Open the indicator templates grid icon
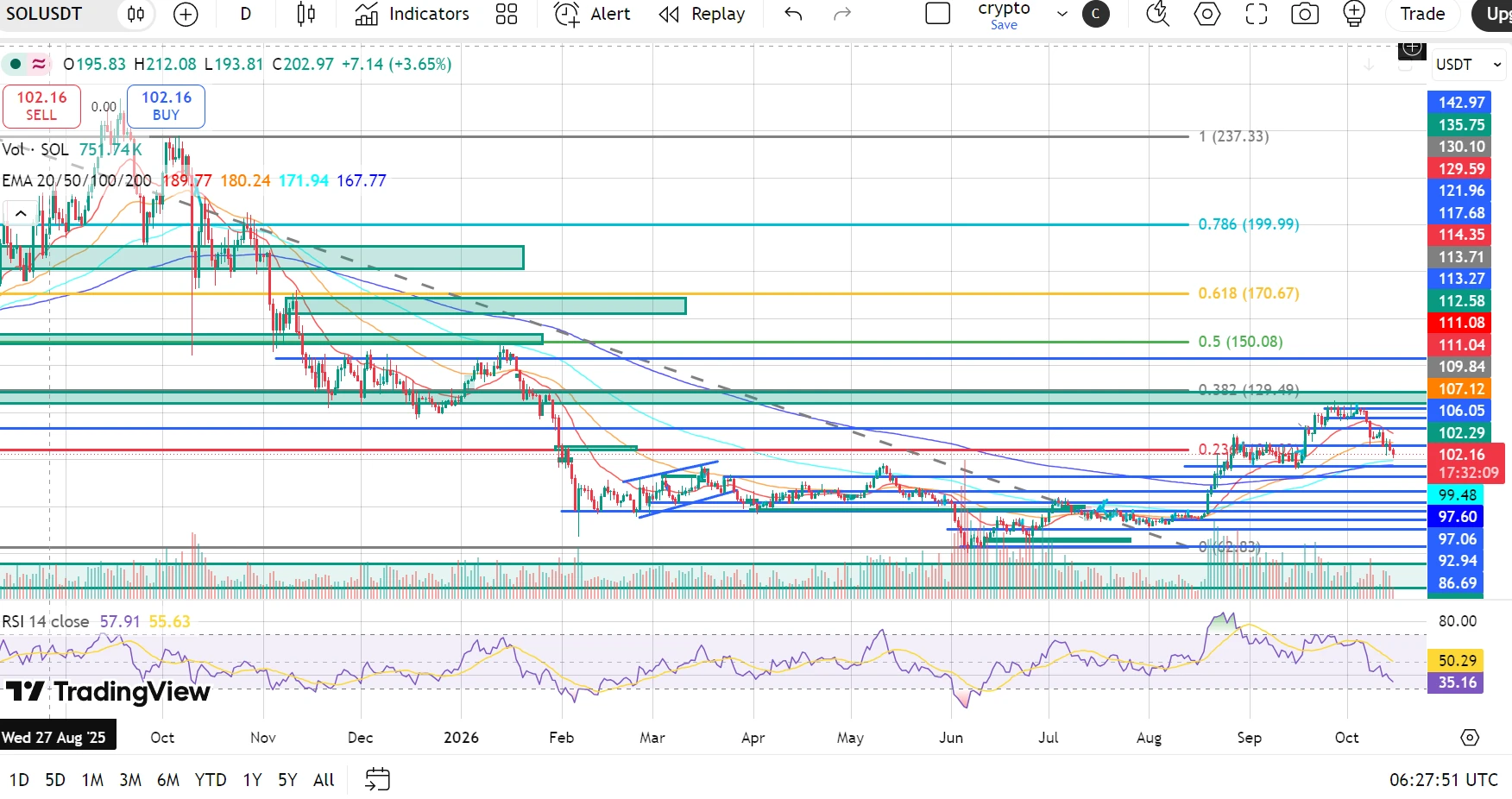Screen dimensions: 1512x799 (x=507, y=14)
